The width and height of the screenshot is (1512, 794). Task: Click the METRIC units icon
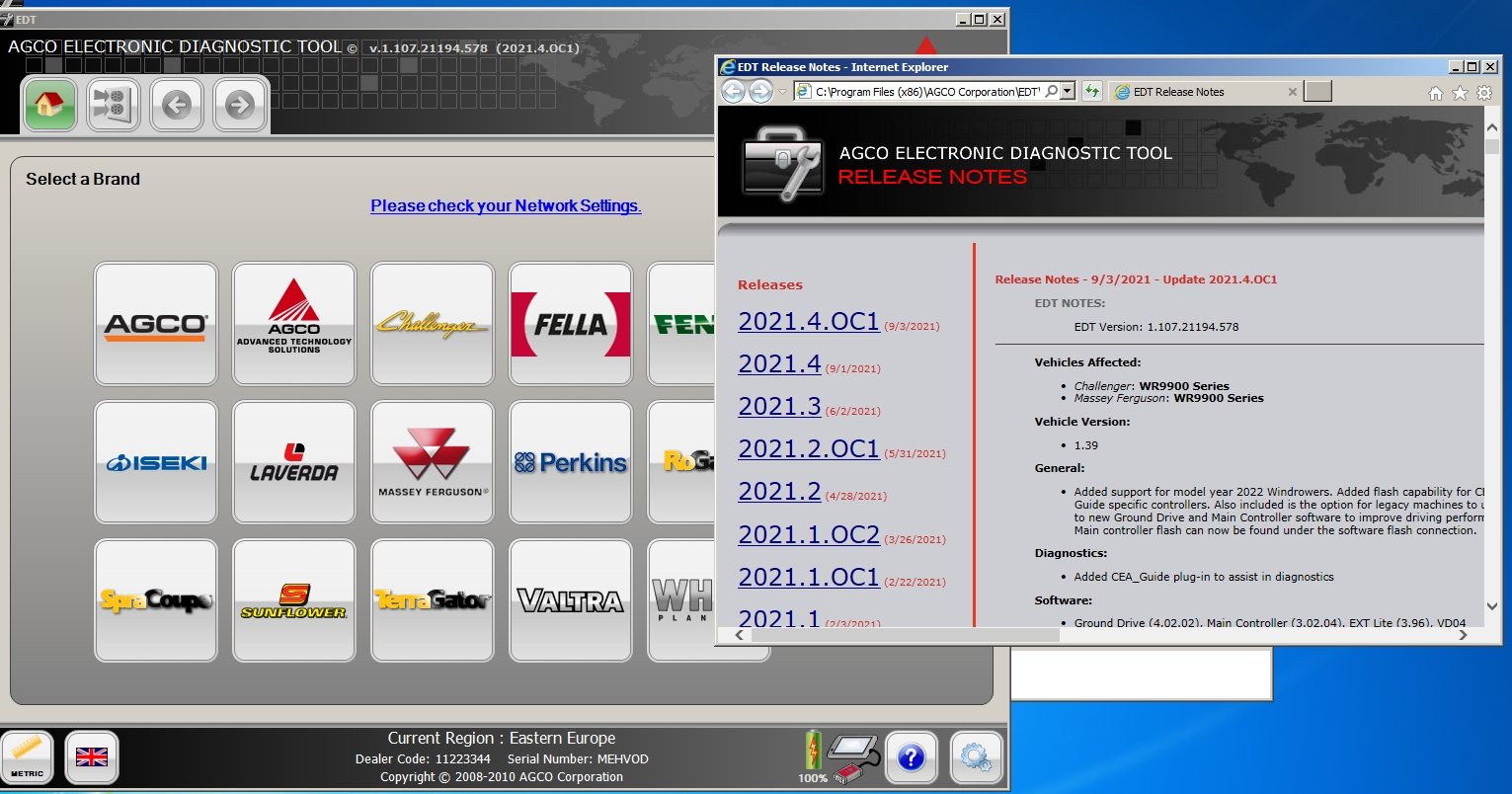28,757
